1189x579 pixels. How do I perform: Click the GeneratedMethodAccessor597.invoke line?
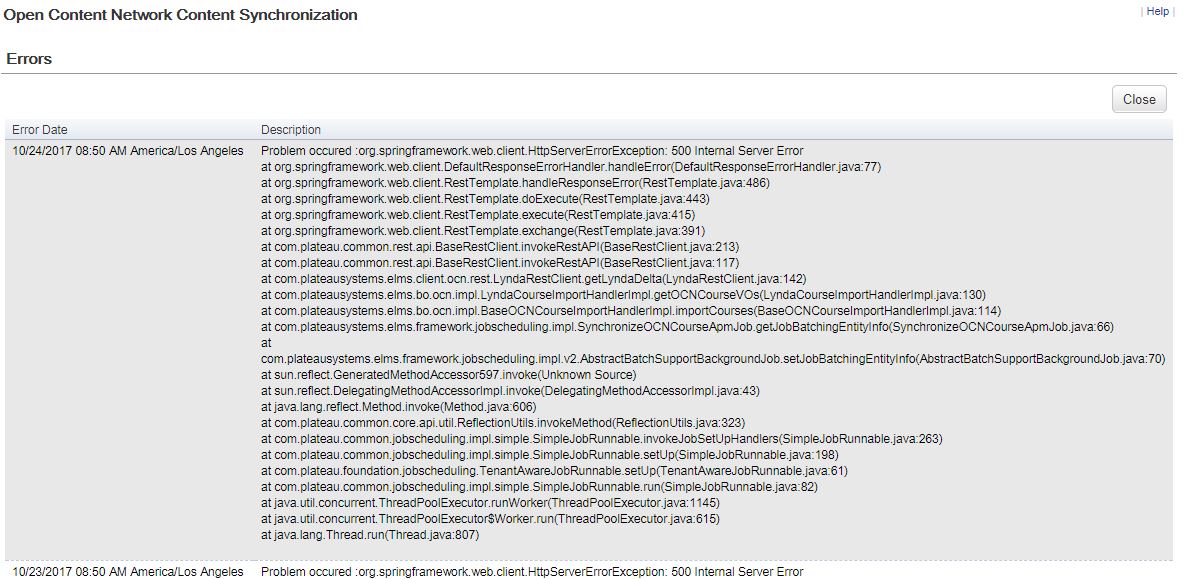pos(448,375)
